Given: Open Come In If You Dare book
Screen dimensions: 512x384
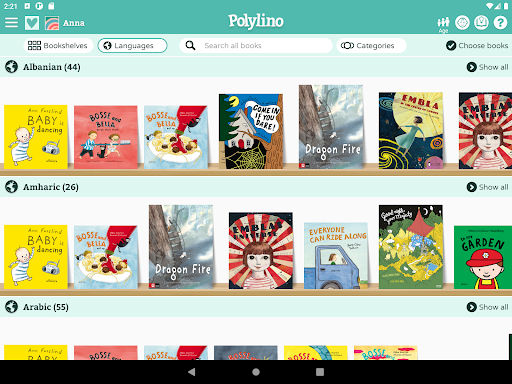Looking at the screenshot, I should coord(251,131).
